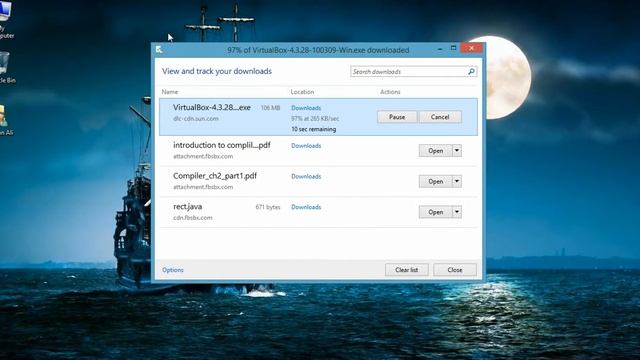Screen dimensions: 640x360
Task: Minimize the downloads window
Action: [x=440, y=49]
